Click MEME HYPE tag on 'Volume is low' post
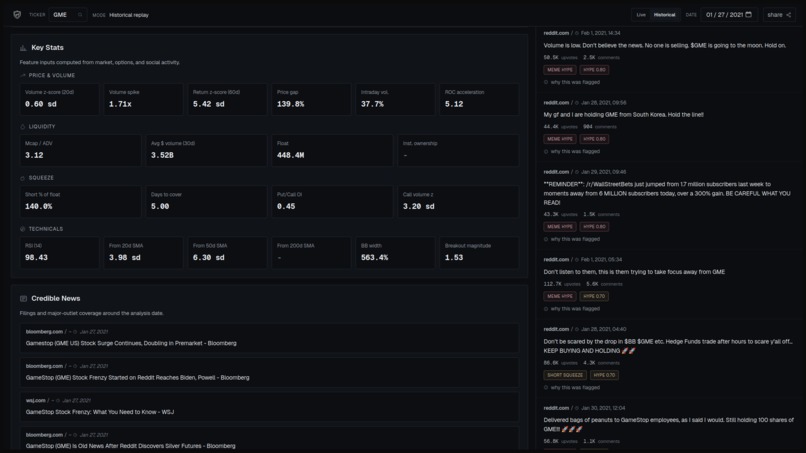 (x=560, y=70)
